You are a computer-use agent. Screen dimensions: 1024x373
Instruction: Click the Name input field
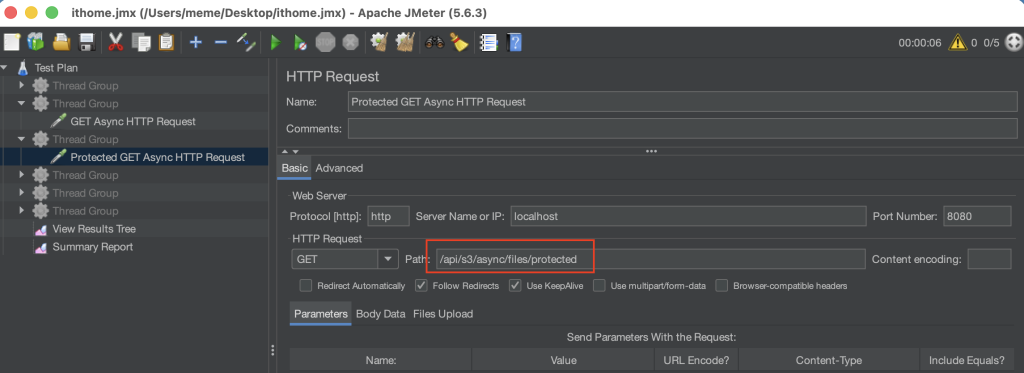pos(682,102)
